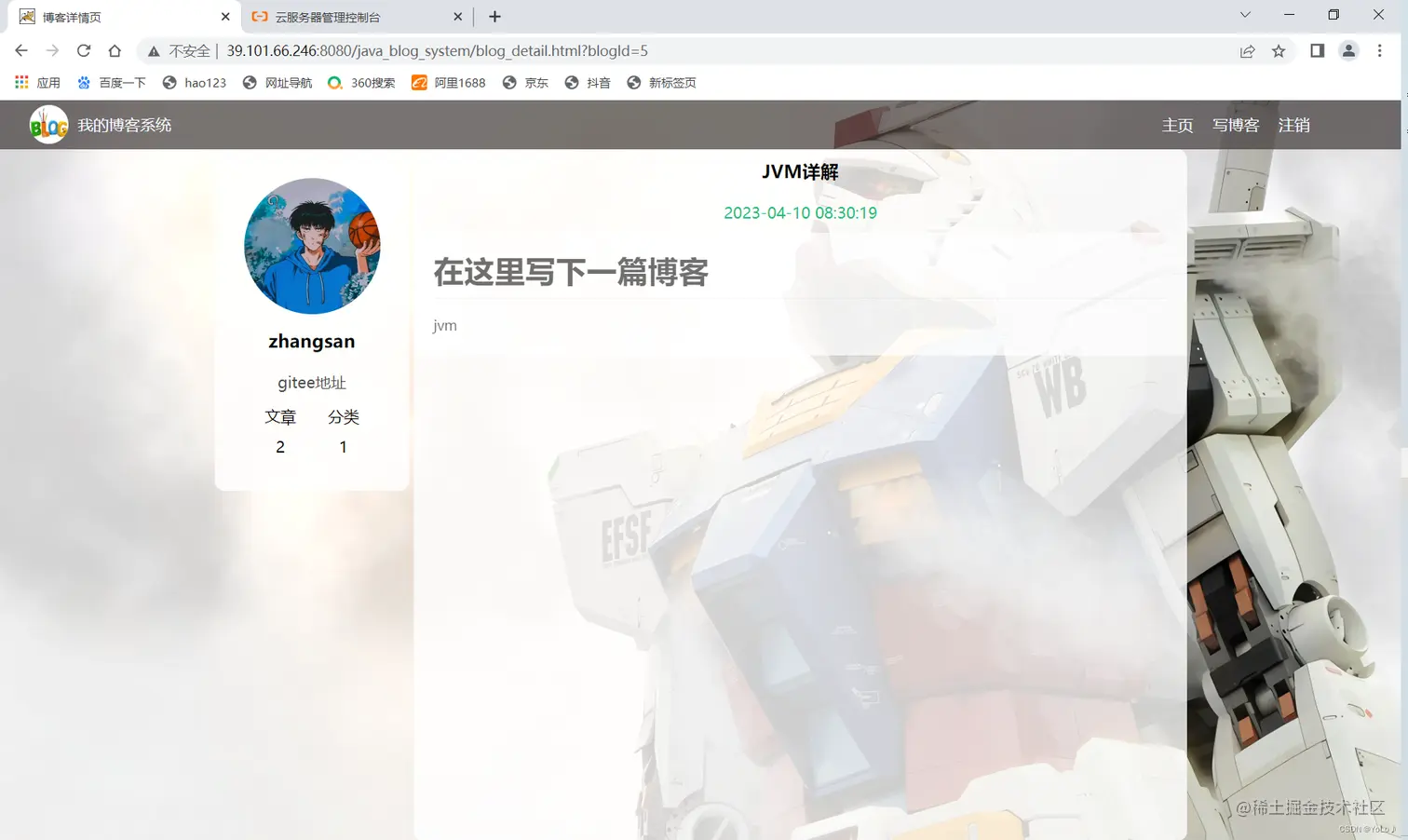Image resolution: width=1408 pixels, height=840 pixels.
Task: Open the 360搜索 bookmark
Action: coord(361,83)
